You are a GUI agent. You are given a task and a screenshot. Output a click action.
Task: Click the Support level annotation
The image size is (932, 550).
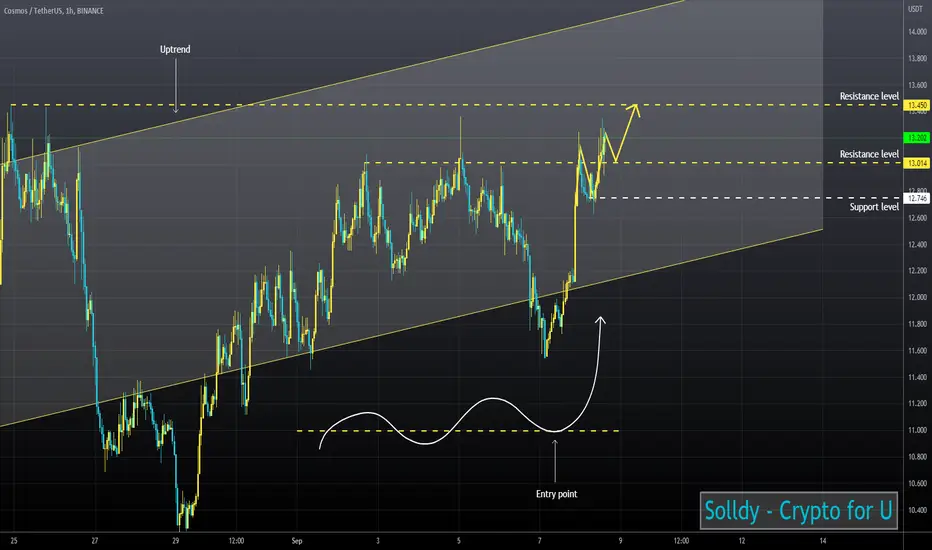click(x=874, y=207)
